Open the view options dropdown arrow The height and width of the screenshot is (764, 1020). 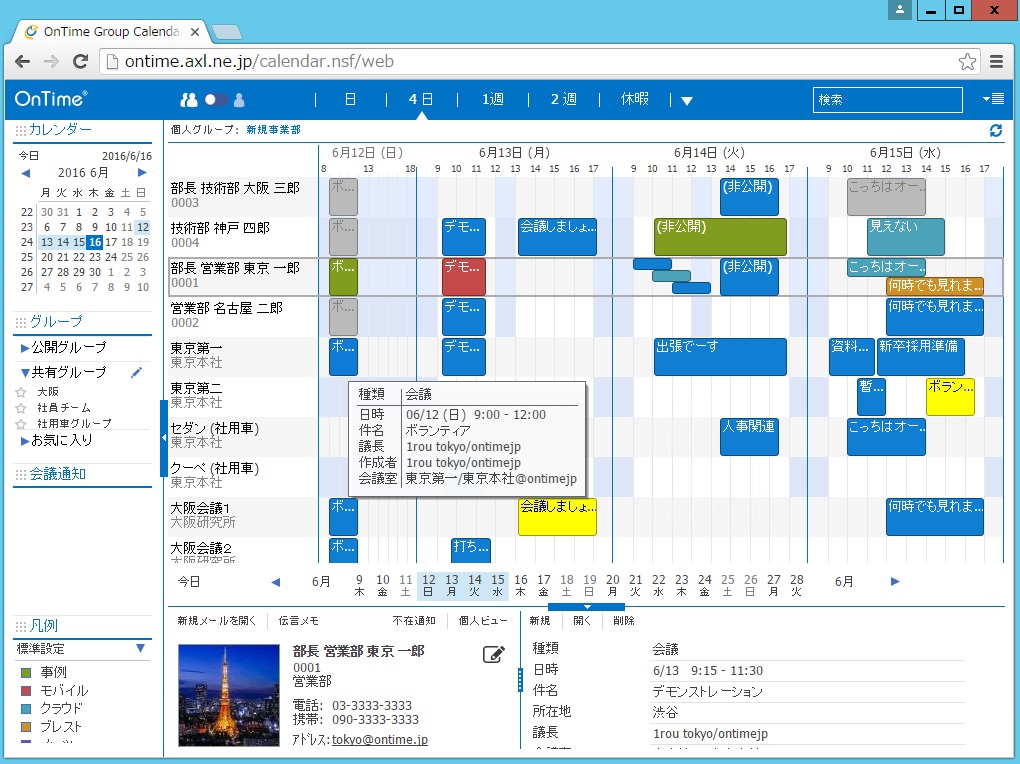click(x=686, y=101)
